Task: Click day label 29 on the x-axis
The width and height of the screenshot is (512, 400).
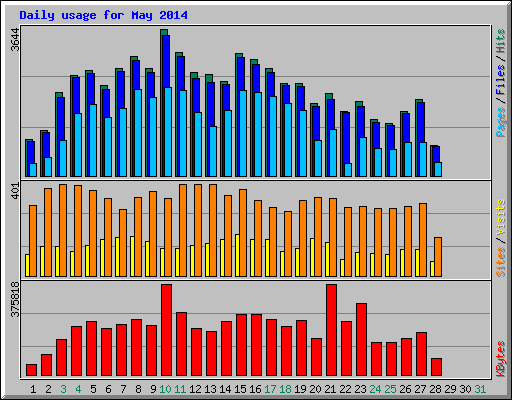Action: [450, 389]
